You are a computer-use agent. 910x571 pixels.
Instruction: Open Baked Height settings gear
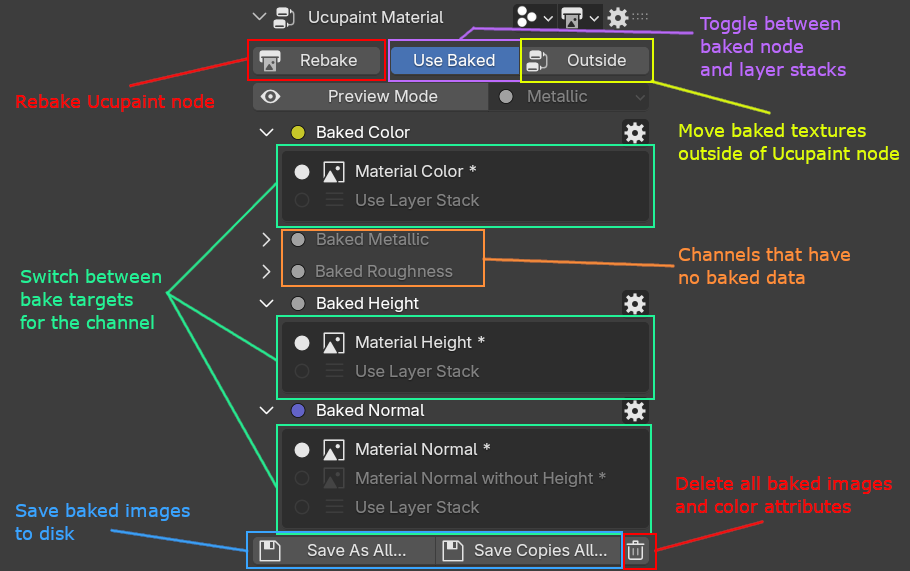[634, 303]
